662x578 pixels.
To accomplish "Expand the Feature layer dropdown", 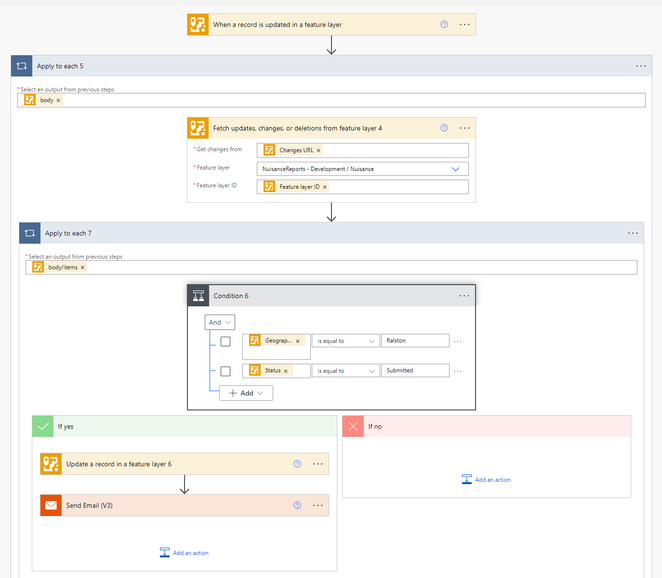I will (x=455, y=169).
